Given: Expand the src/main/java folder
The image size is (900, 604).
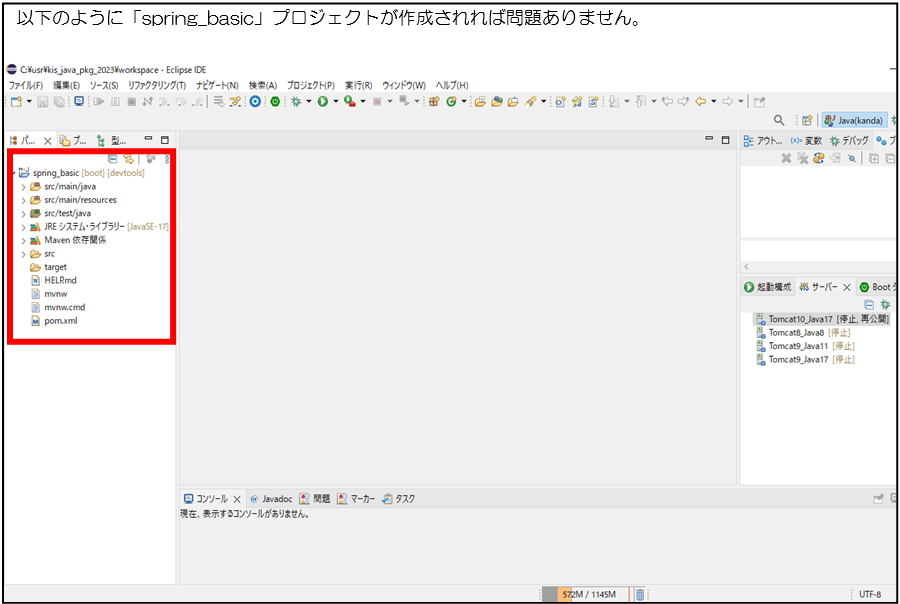Looking at the screenshot, I should point(23,186).
